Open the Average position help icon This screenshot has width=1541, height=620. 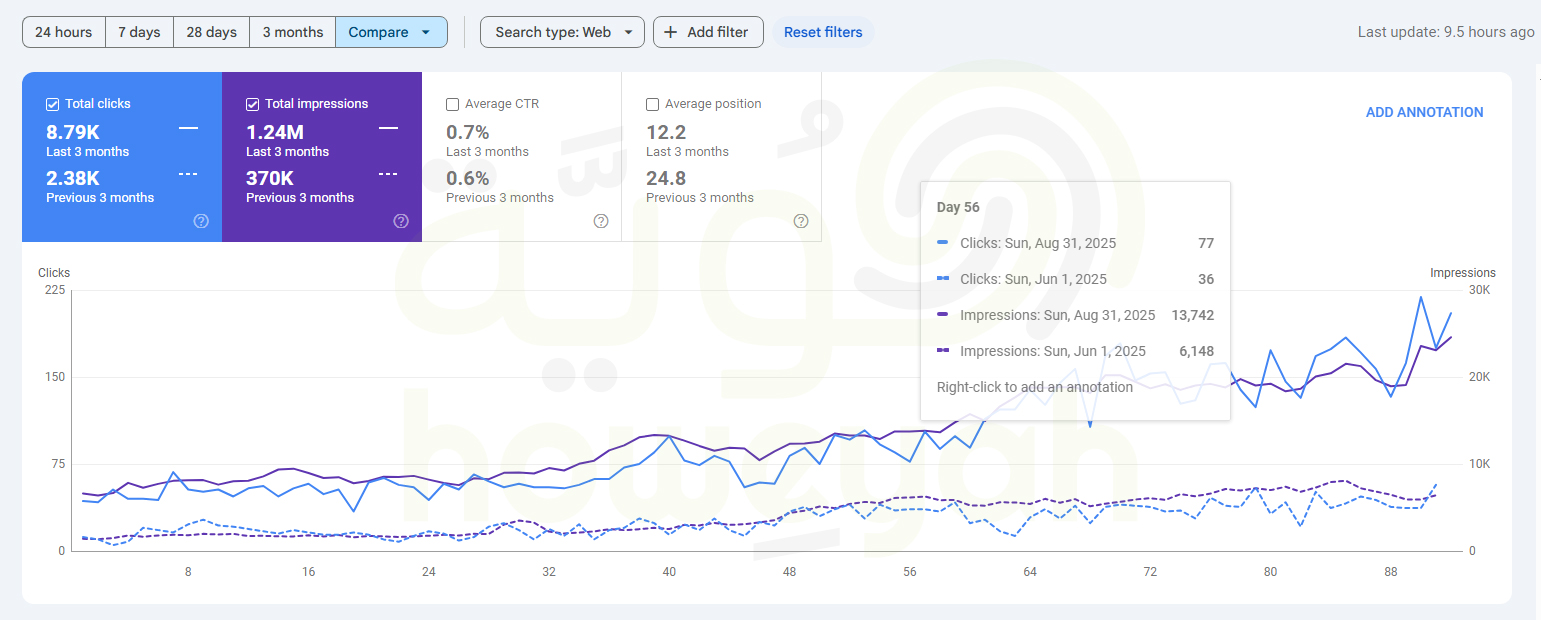(801, 221)
